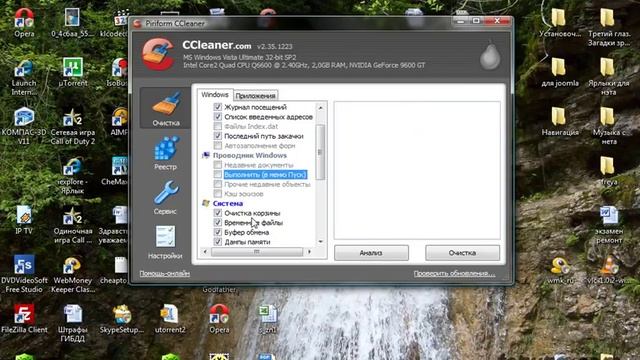Viewport: 640px width, 360px height.
Task: Uncheck Буфер обмена checkbox
Action: pos(218,232)
